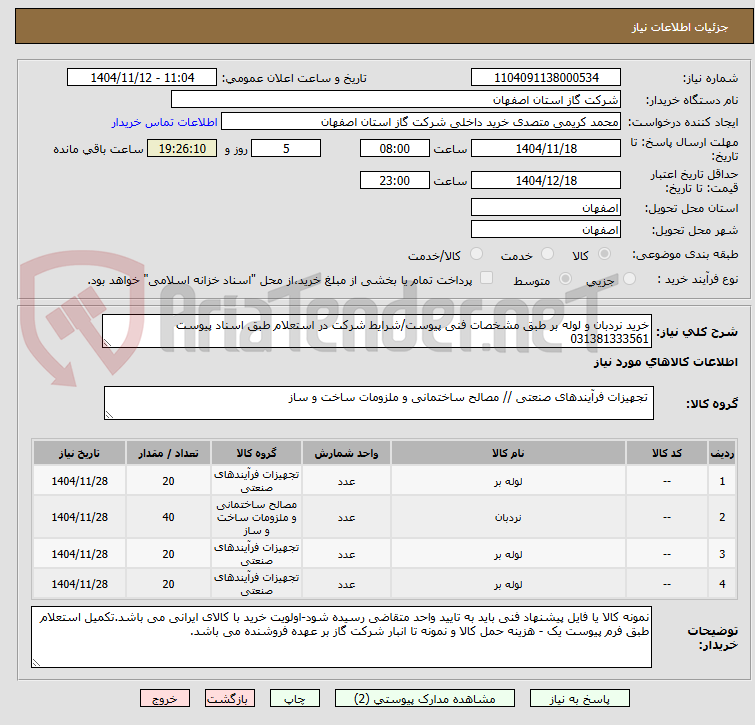Click the خروج exit button

coord(165,699)
